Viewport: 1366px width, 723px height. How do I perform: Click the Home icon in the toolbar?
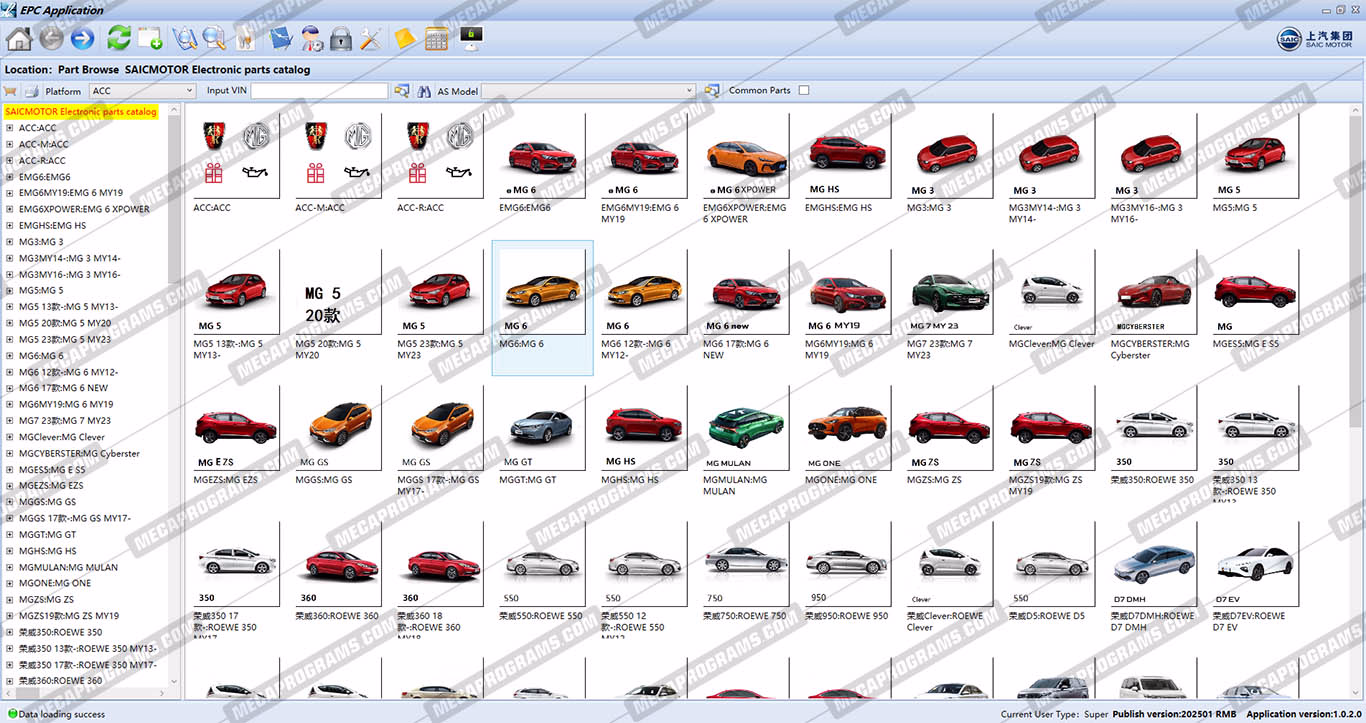click(x=19, y=39)
